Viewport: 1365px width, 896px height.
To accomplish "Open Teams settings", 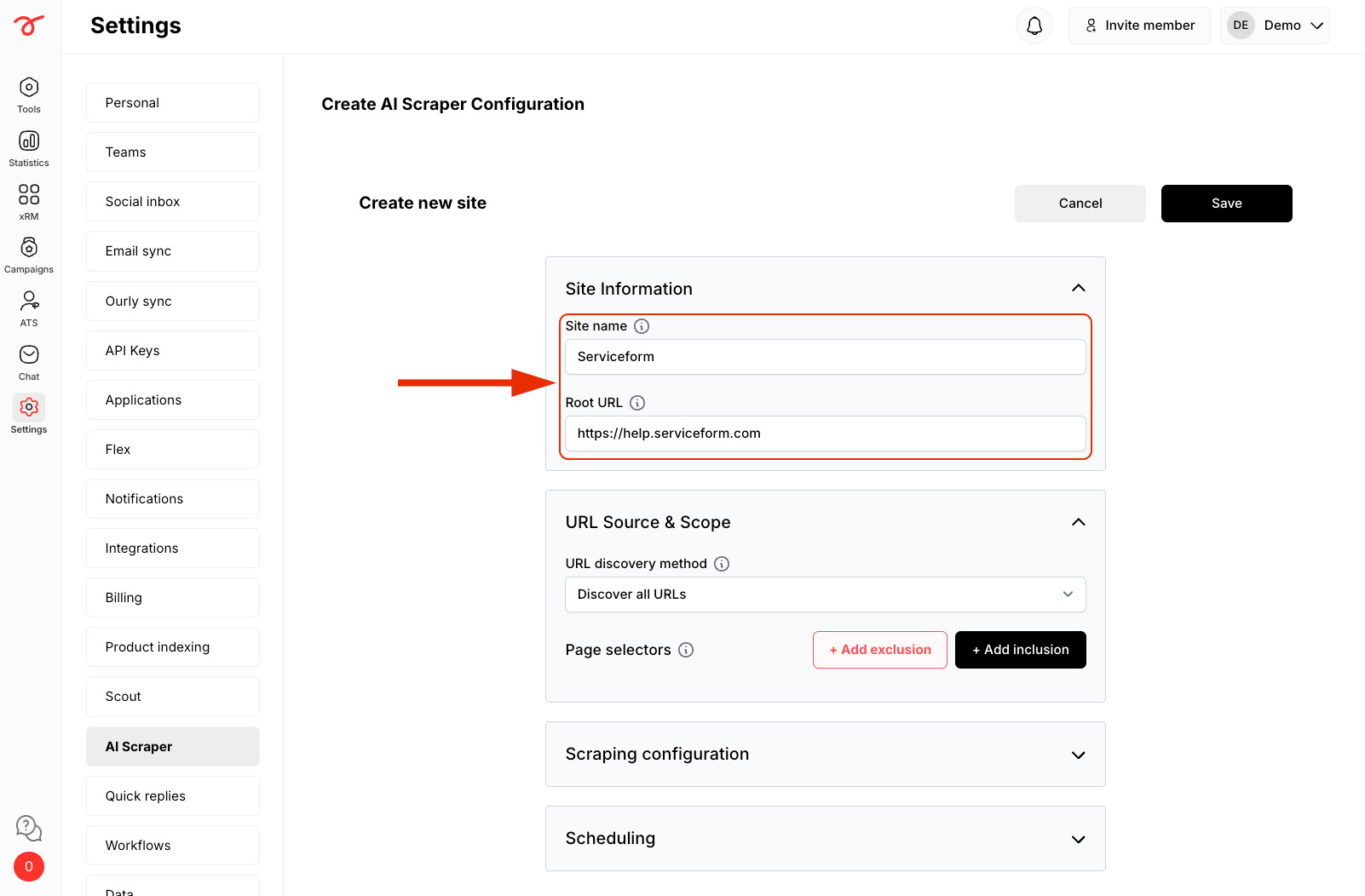I will [173, 152].
